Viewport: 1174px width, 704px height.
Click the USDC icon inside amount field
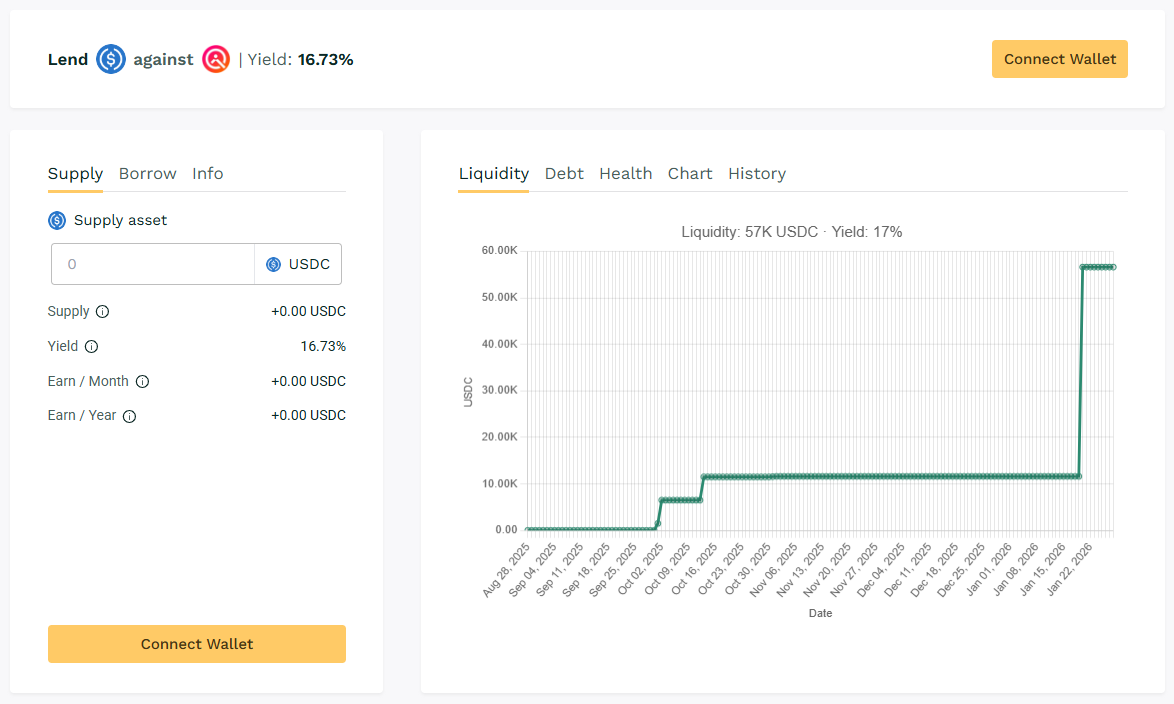[x=273, y=265]
